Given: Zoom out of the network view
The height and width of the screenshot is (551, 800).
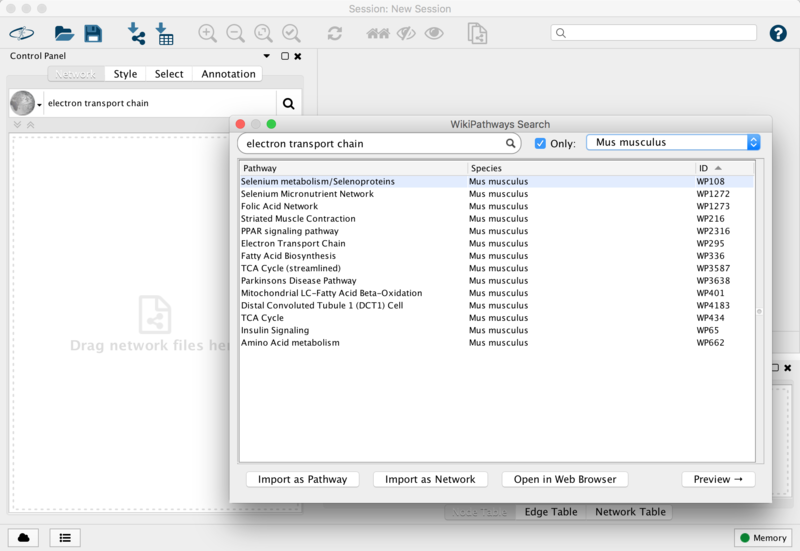Looking at the screenshot, I should (235, 34).
